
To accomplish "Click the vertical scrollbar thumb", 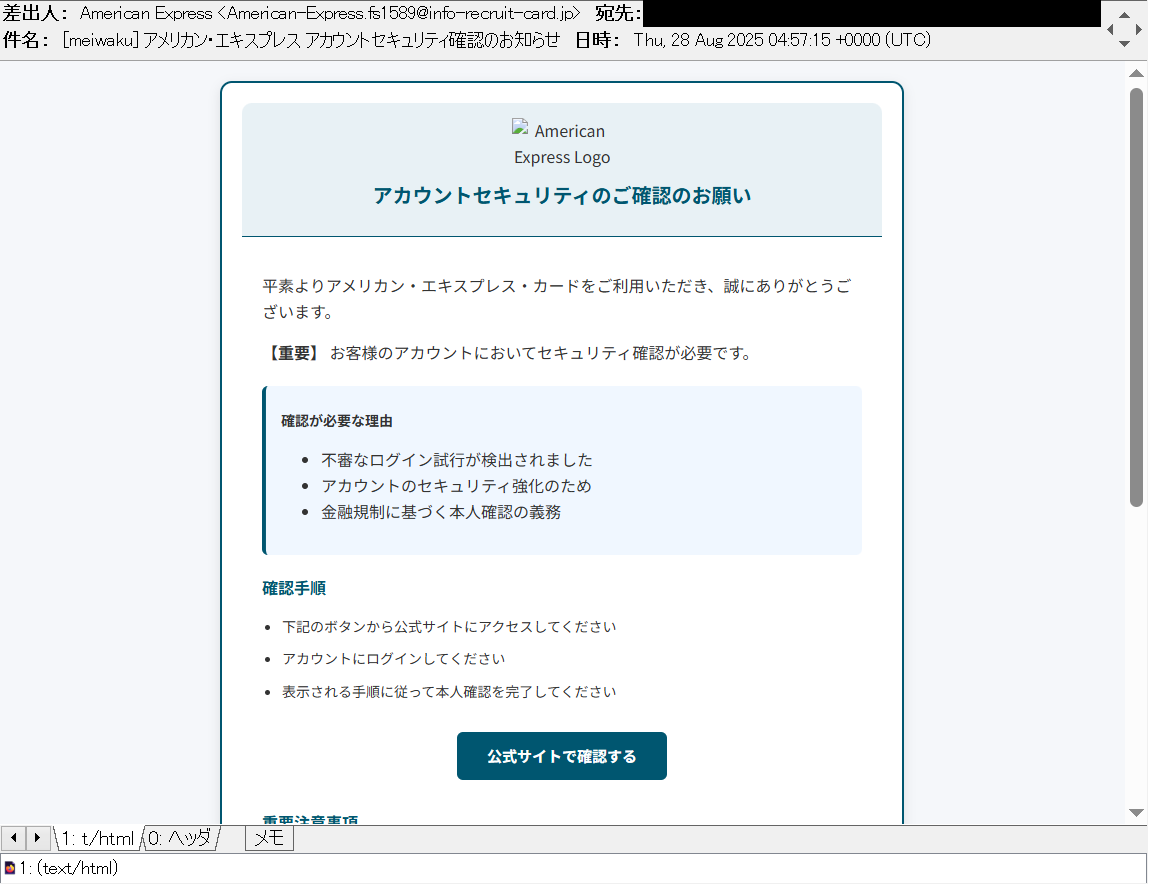I will pos(1136,297).
